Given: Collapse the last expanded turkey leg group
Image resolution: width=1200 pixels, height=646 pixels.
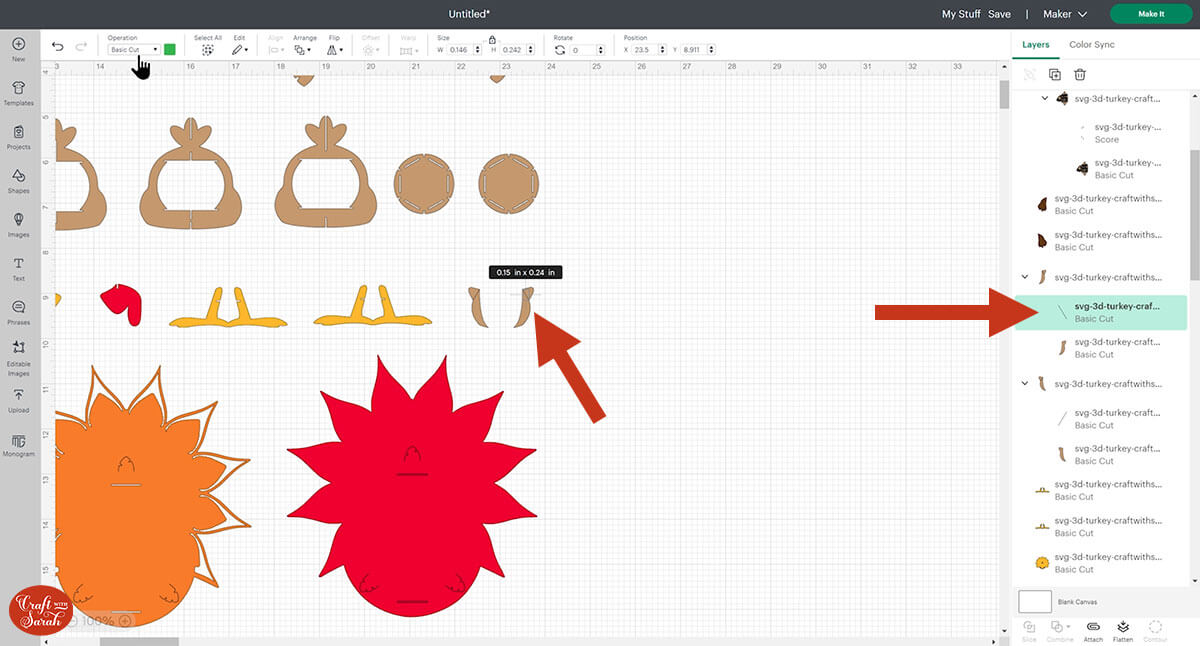Looking at the screenshot, I should click(1025, 383).
